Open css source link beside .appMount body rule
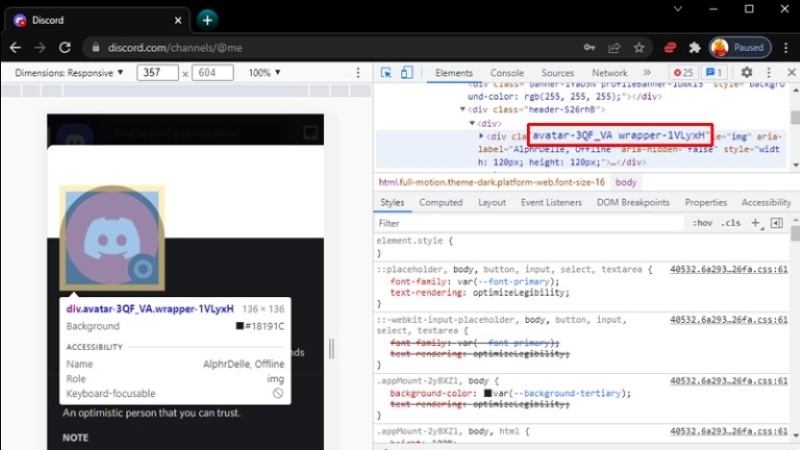This screenshot has height=450, width=800. coord(729,381)
